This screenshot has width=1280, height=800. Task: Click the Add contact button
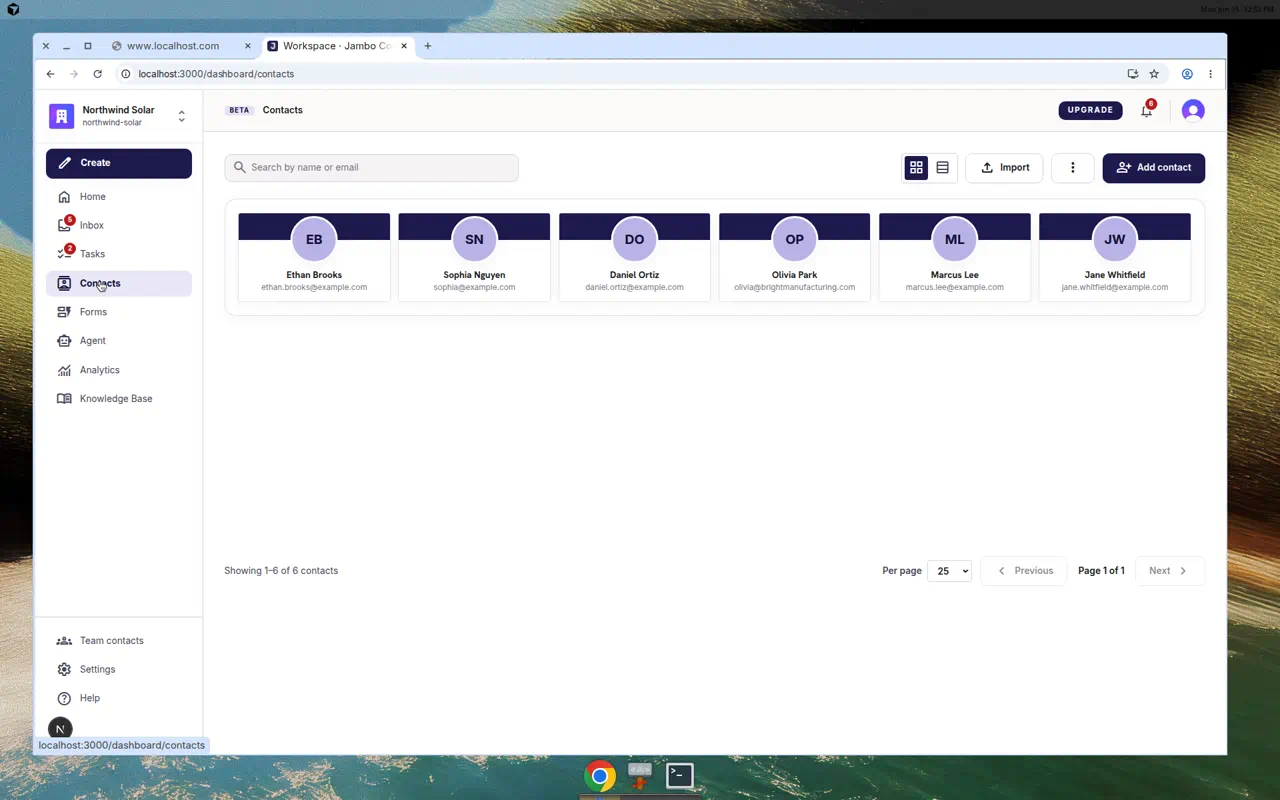point(1153,168)
